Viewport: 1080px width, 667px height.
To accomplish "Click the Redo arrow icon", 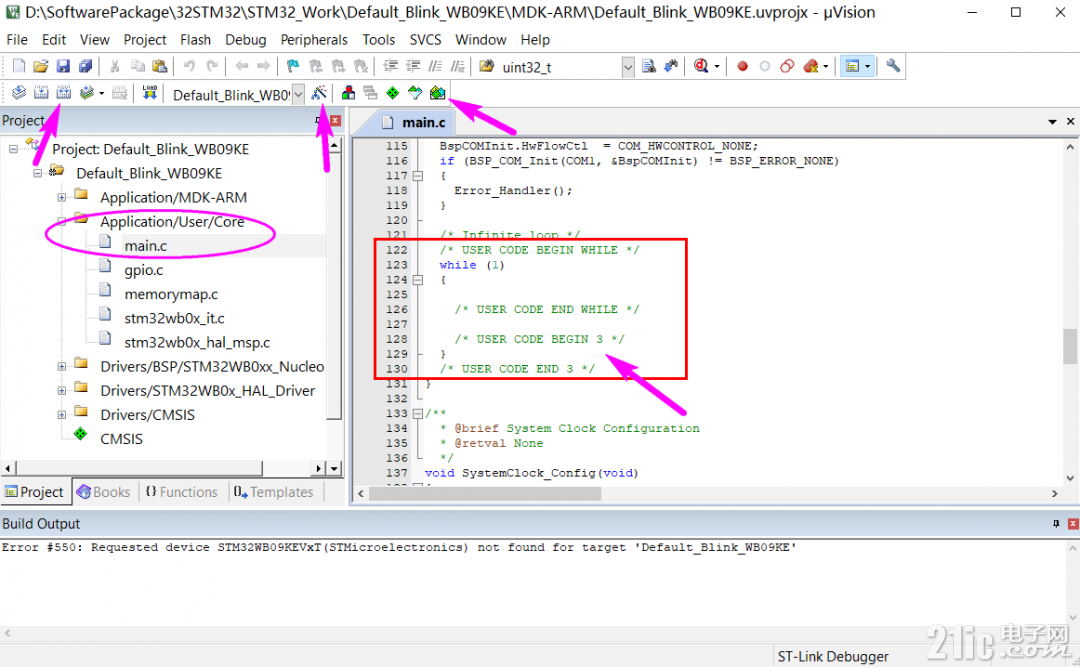I will 211,66.
